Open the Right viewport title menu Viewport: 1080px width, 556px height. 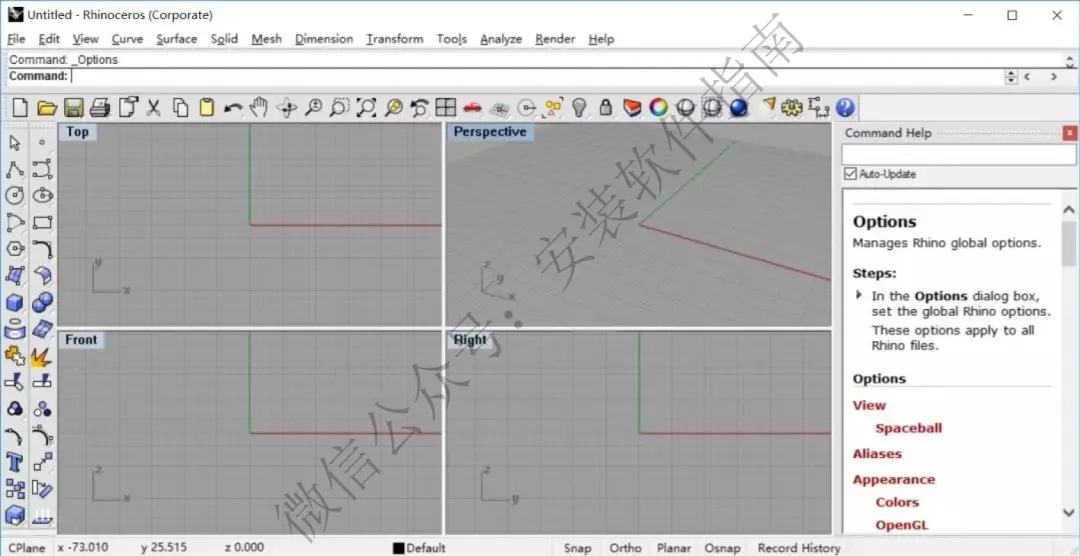470,340
